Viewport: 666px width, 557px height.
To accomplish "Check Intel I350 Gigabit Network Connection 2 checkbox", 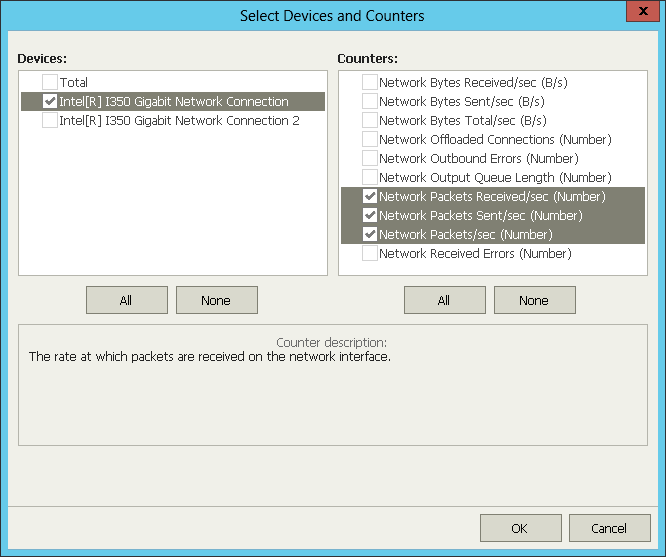I will (x=50, y=120).
